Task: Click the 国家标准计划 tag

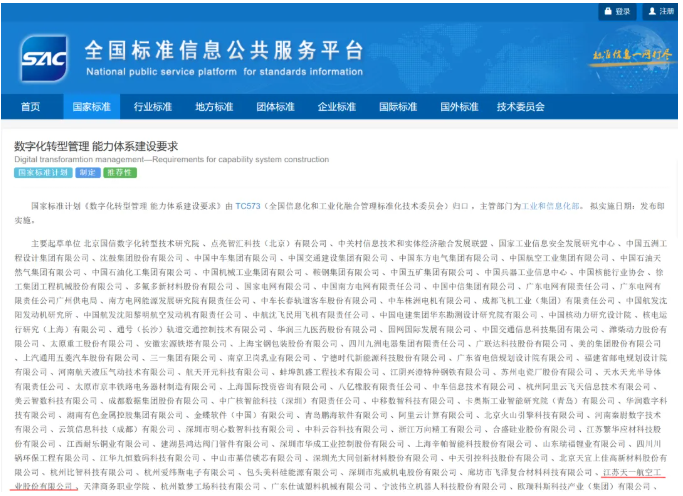Action: (43, 173)
